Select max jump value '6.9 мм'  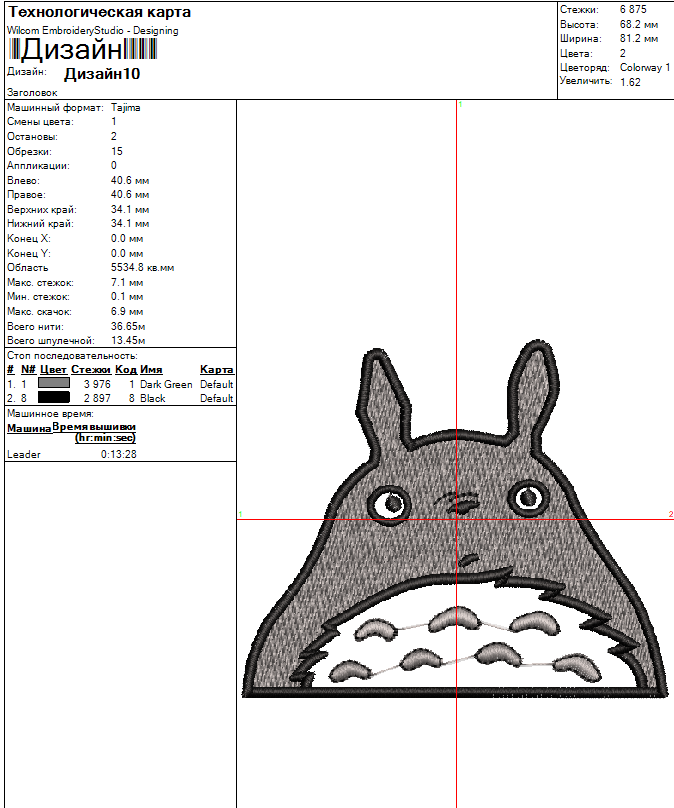click(x=127, y=312)
